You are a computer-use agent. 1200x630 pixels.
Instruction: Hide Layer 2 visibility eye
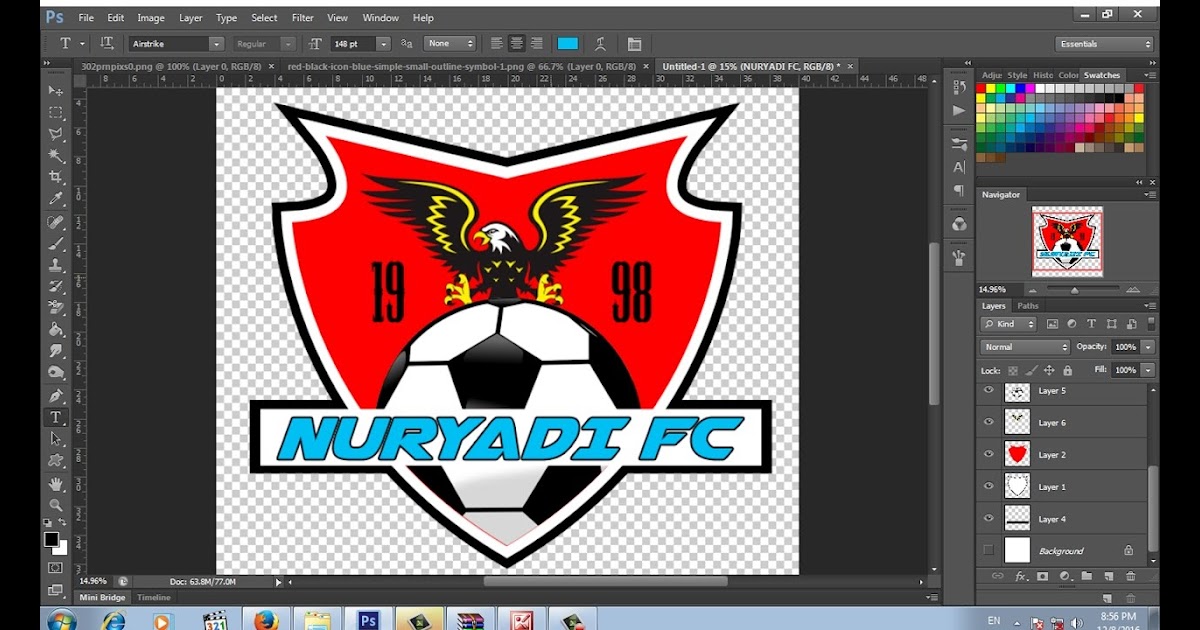click(x=989, y=454)
